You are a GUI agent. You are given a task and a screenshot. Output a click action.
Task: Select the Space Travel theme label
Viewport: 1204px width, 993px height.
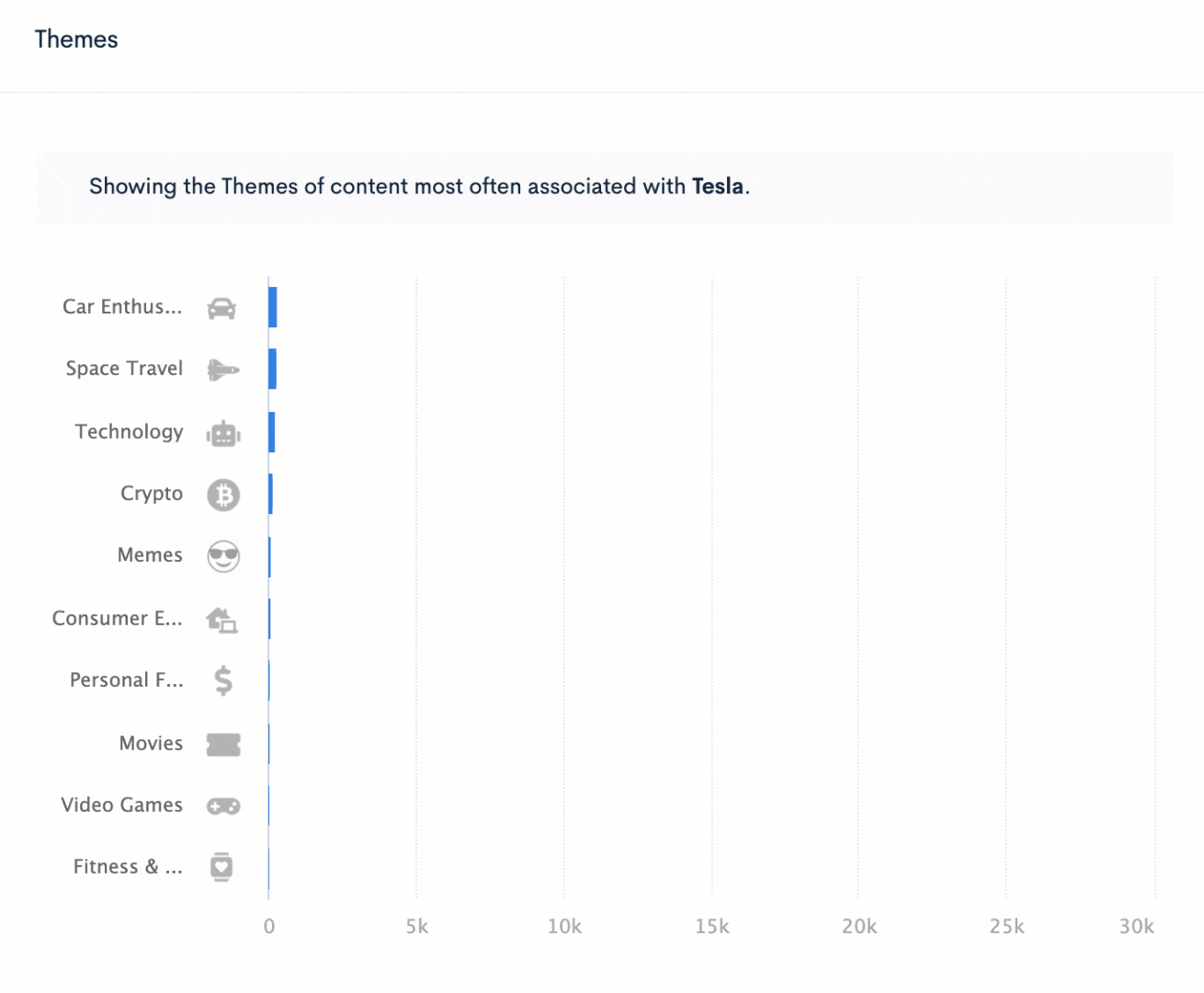tap(124, 369)
